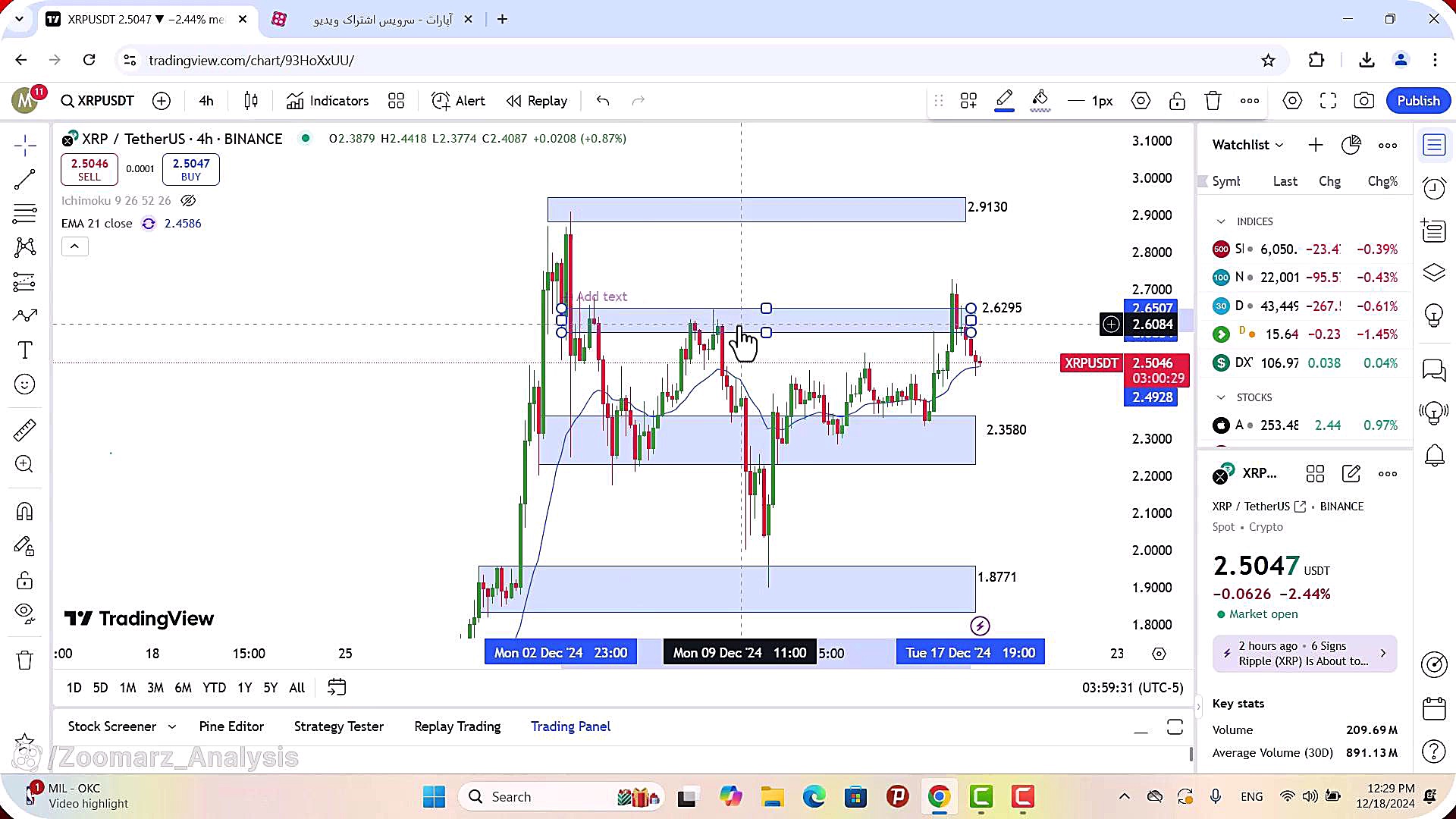Open the notifications bell panel

click(x=1434, y=456)
